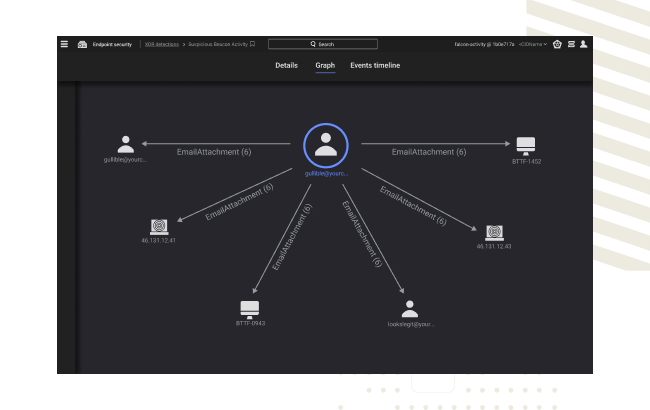This screenshot has height=410, width=650.
Task: Select the 46.131.12.43 IP address node
Action: coord(495,233)
